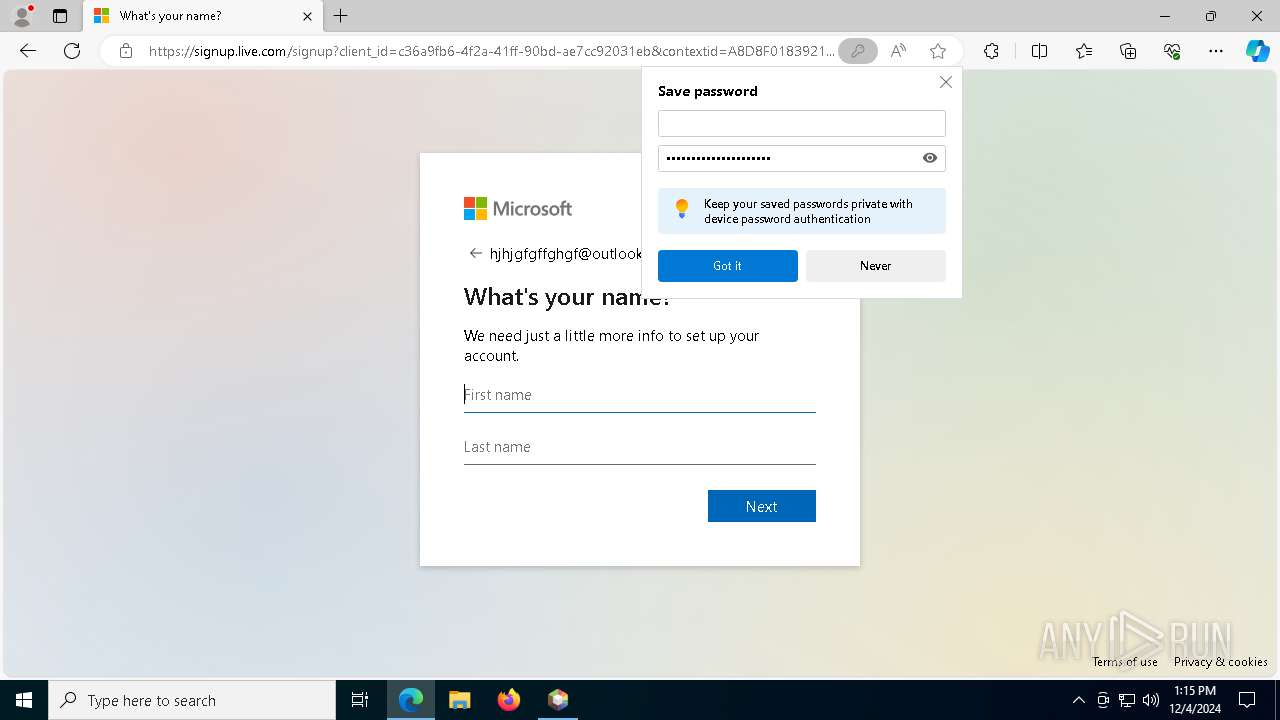Click the Got it button
Screen dimensions: 1280x720
pyautogui.click(x=727, y=266)
